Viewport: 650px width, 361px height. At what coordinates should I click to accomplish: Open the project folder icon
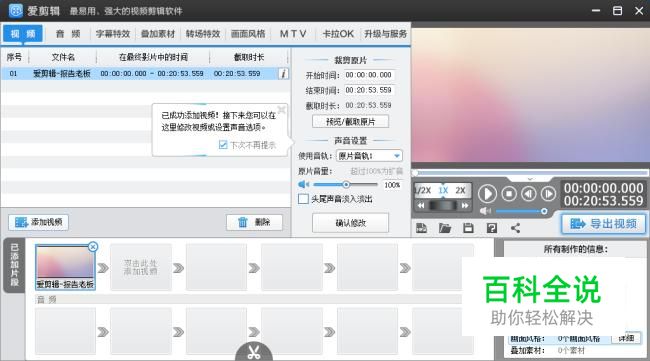click(445, 228)
